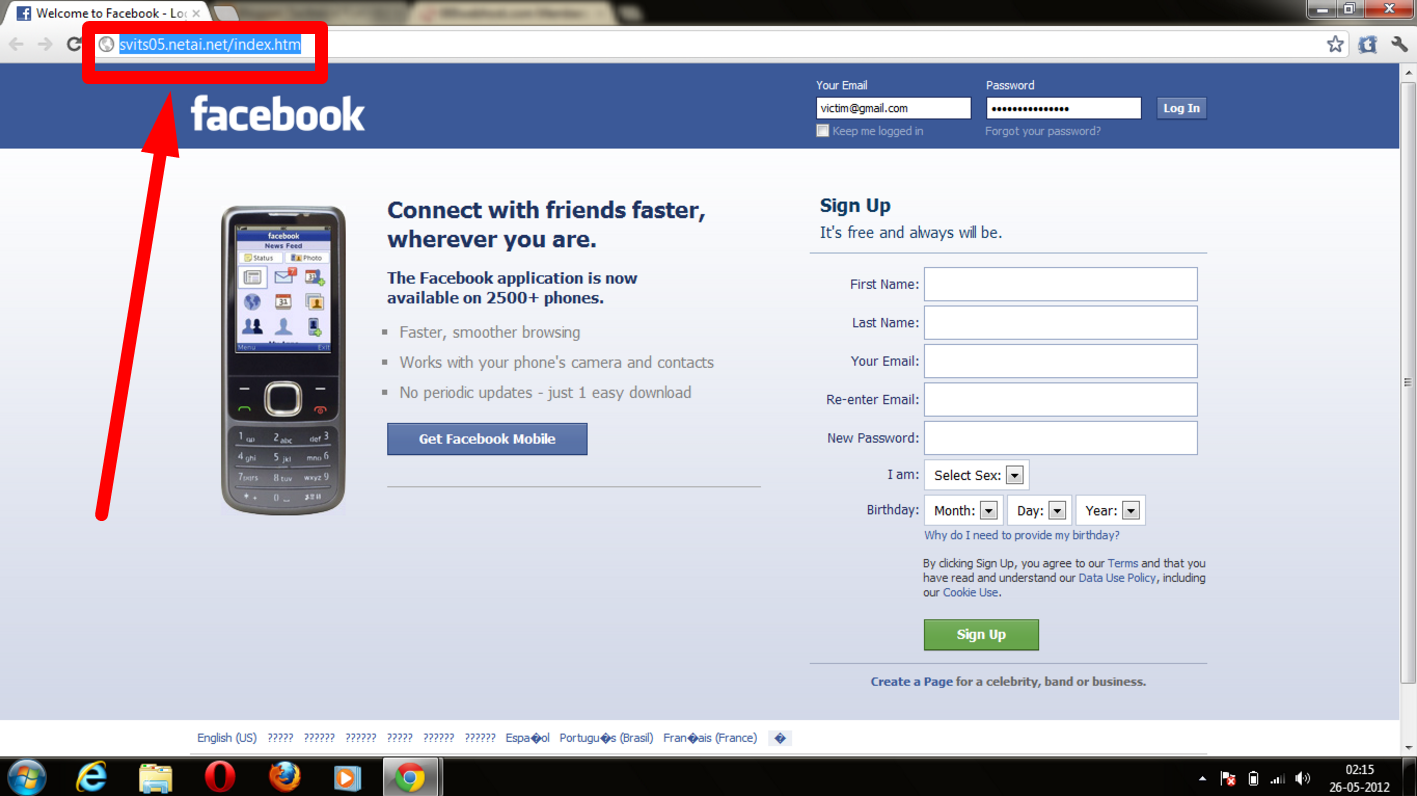Click the Chrome forward arrow
1417x796 pixels.
click(x=45, y=44)
